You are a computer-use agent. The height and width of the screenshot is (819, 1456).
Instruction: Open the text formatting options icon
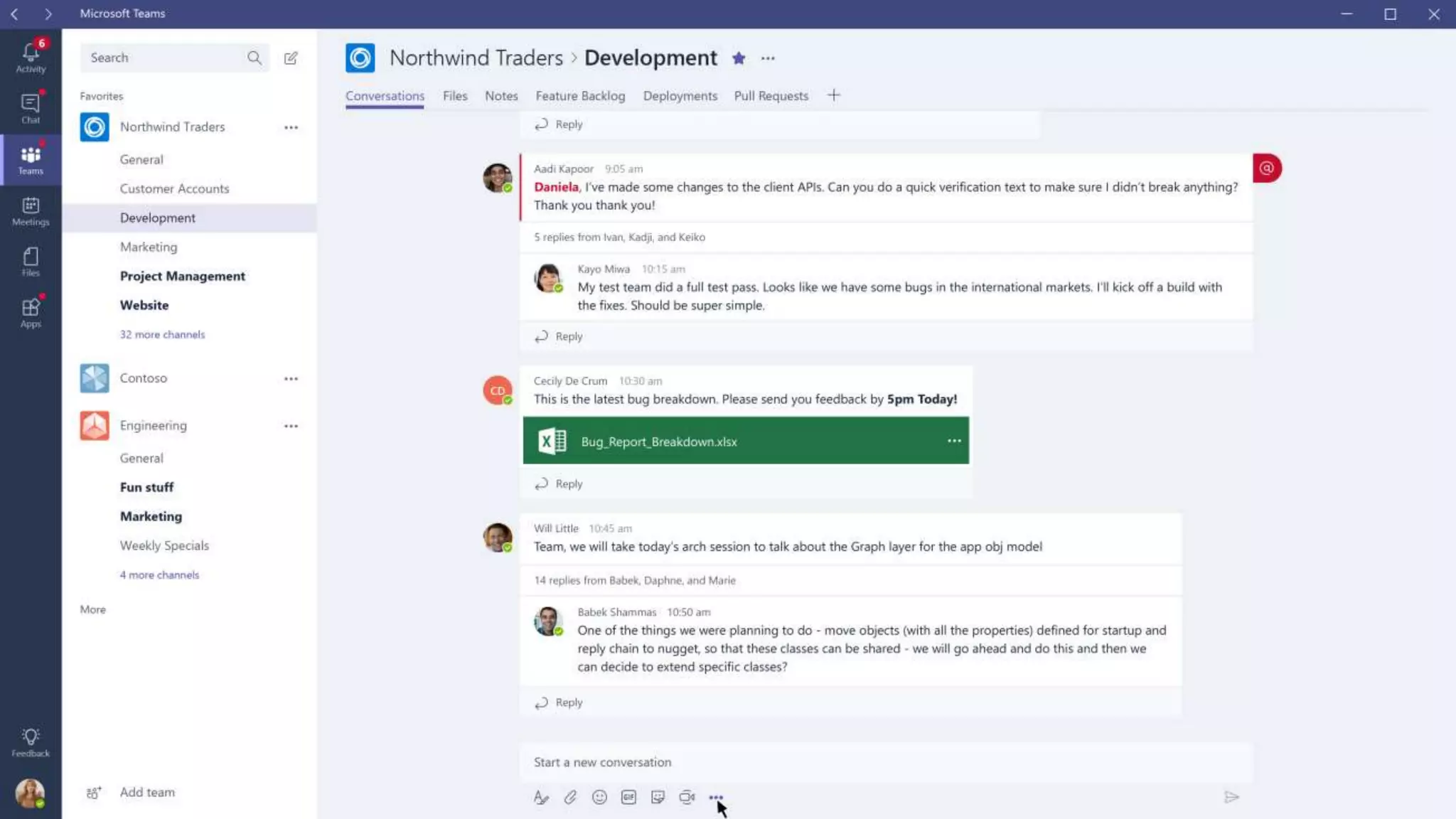[x=541, y=797]
